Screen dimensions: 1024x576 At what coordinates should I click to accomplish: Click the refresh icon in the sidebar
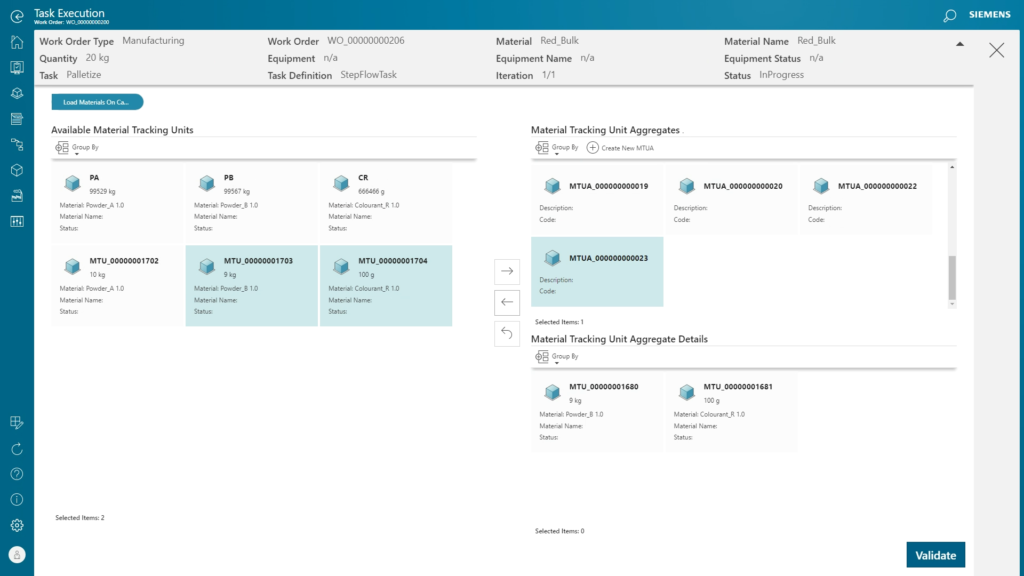[x=17, y=449]
